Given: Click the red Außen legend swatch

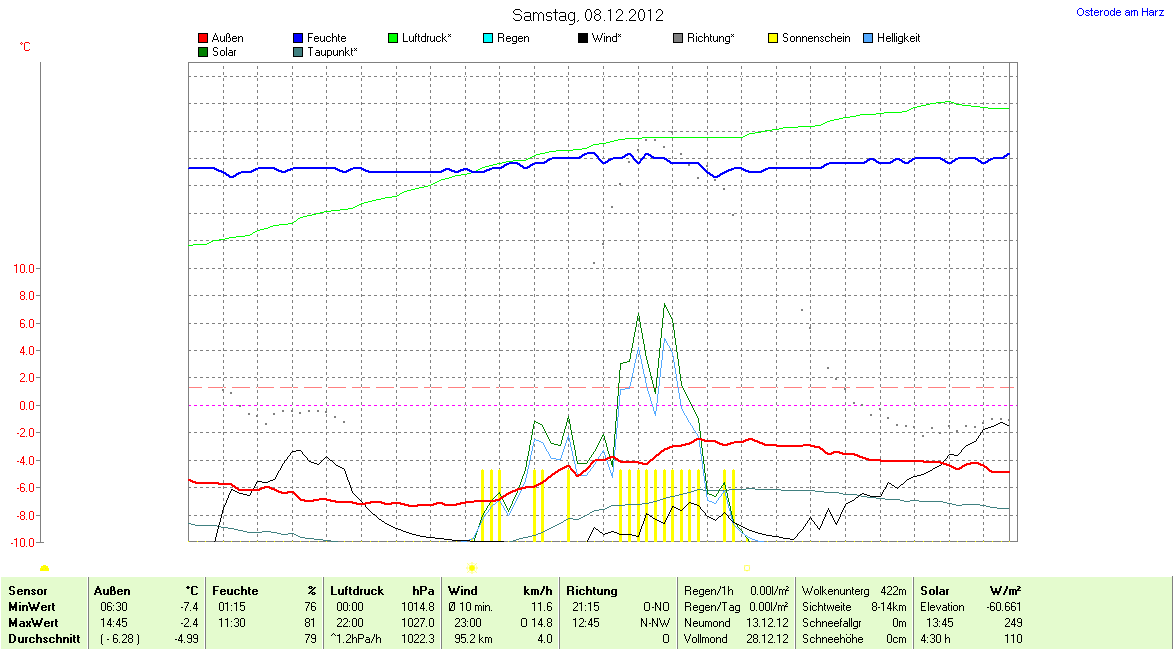Looking at the screenshot, I should click(x=203, y=39).
